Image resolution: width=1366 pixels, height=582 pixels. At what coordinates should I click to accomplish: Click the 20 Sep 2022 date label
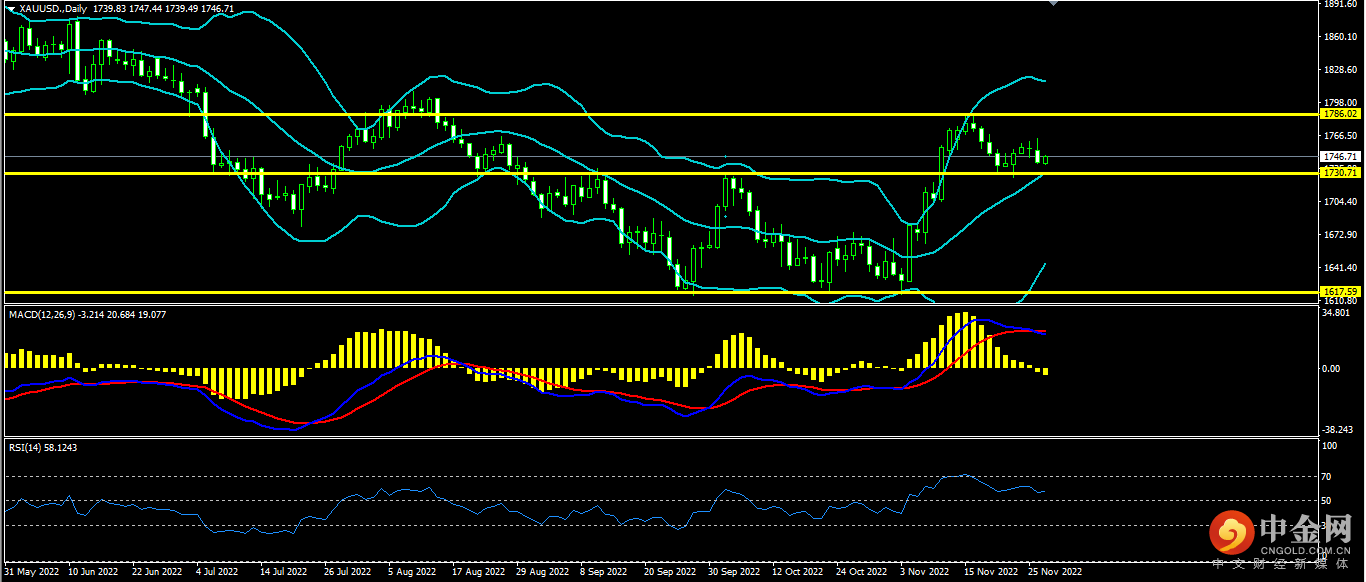pyautogui.click(x=668, y=573)
